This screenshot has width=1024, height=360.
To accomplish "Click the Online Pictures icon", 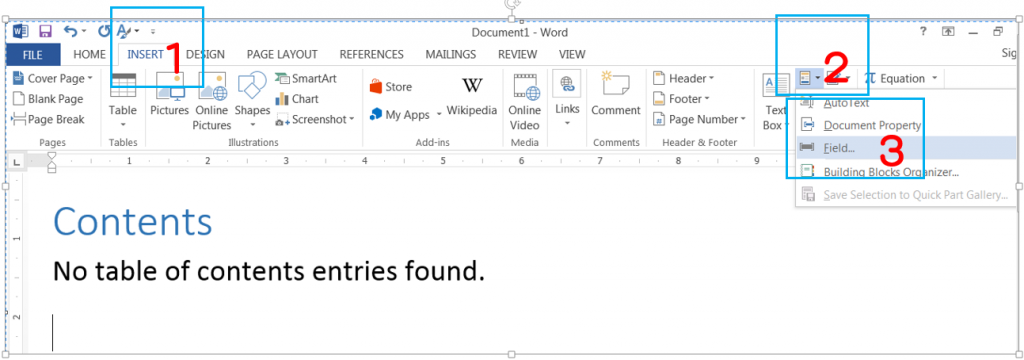I will click(212, 86).
